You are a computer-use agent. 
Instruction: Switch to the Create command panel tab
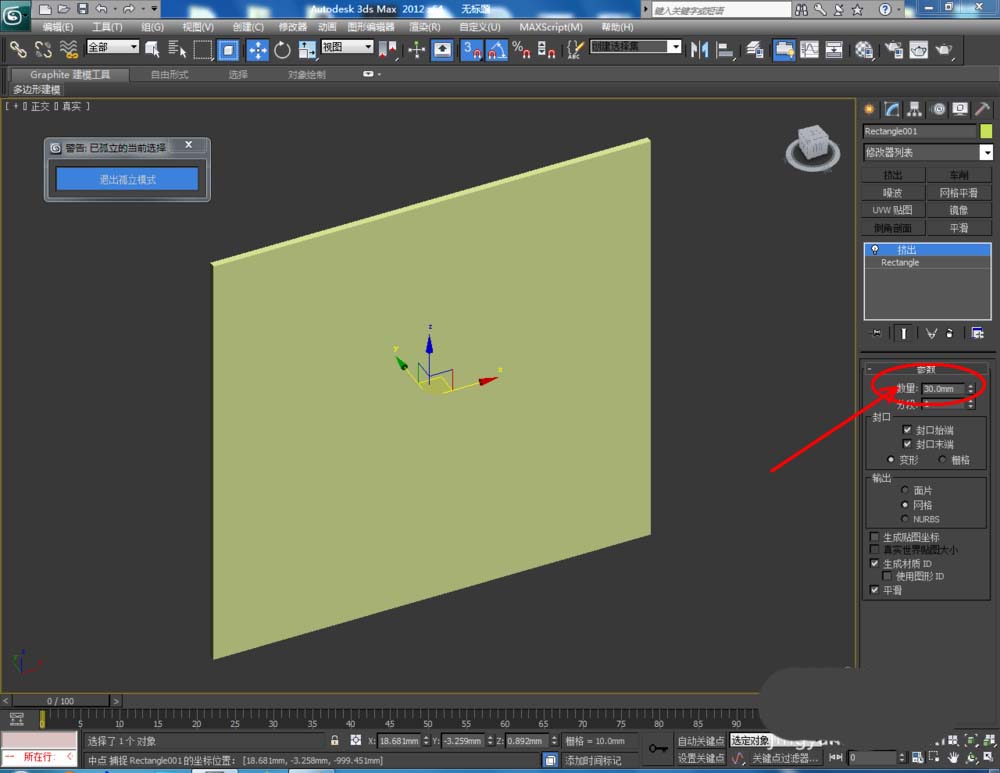coord(869,109)
